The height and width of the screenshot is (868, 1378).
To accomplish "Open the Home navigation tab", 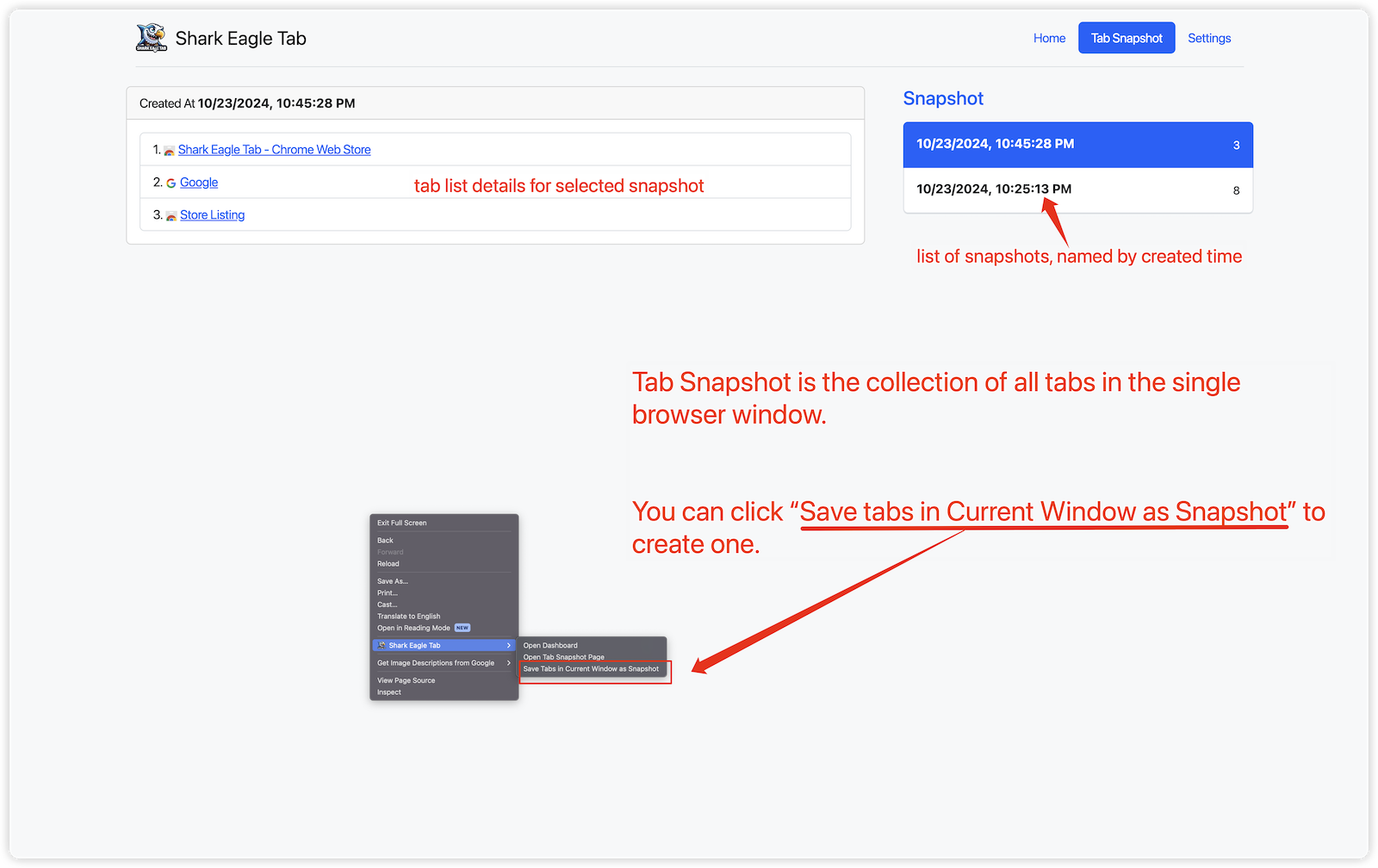I will tap(1049, 38).
